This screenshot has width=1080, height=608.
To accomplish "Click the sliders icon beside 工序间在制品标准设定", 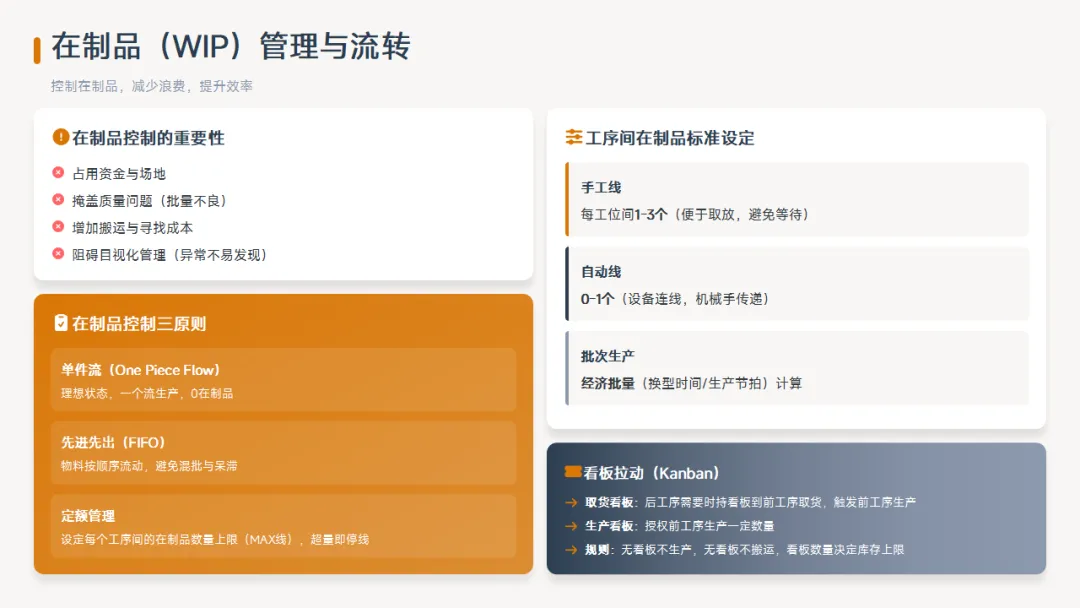I will 574,137.
